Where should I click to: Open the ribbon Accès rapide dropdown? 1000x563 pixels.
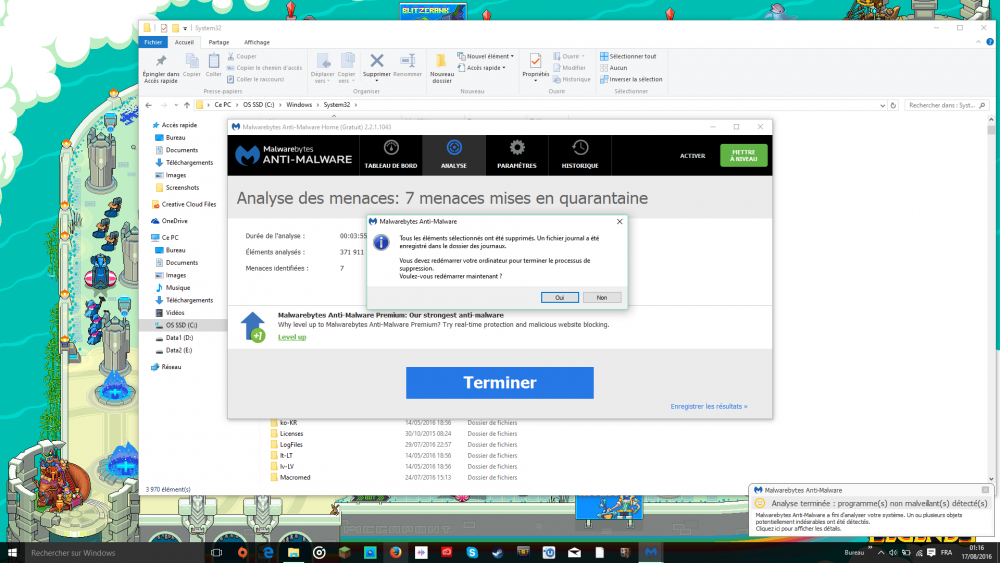[x=482, y=68]
